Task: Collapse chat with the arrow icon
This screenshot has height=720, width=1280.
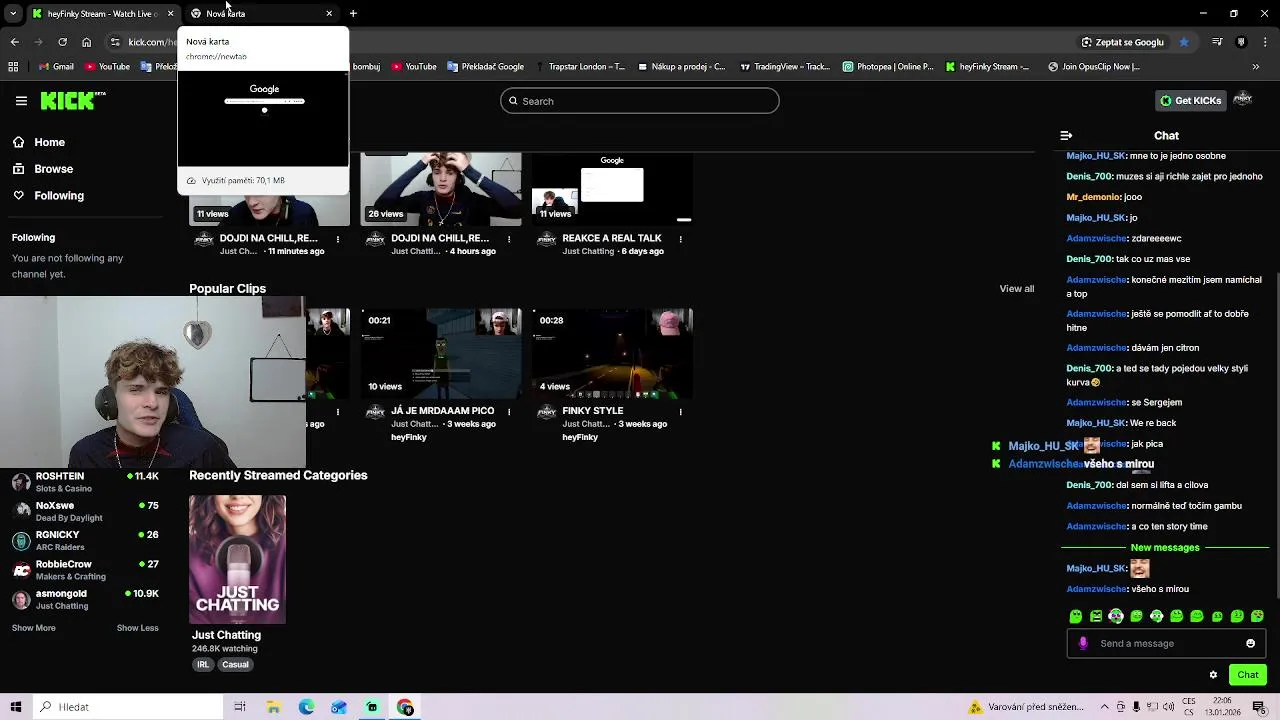Action: [x=1066, y=135]
